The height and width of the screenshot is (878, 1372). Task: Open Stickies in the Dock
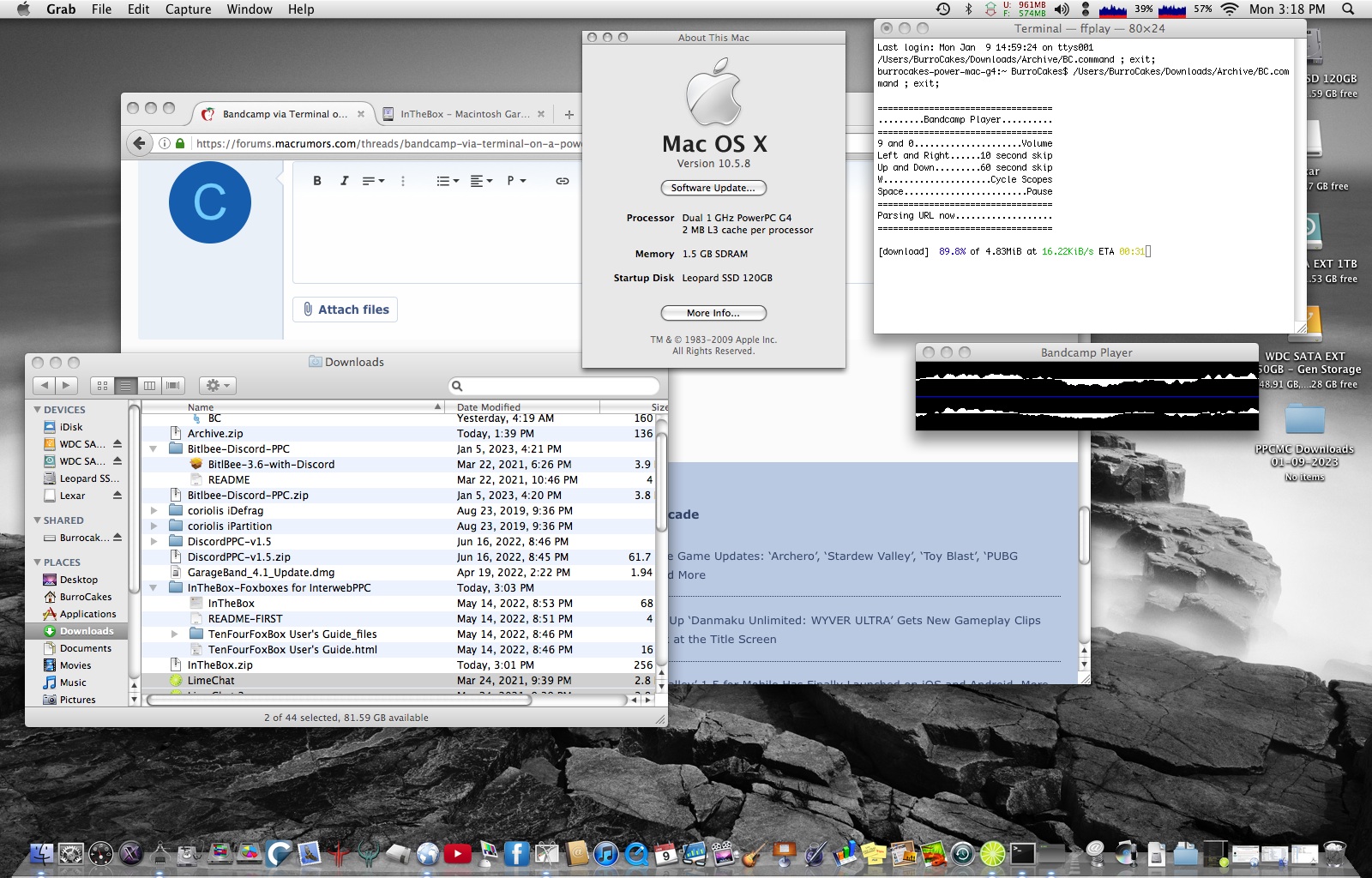874,853
